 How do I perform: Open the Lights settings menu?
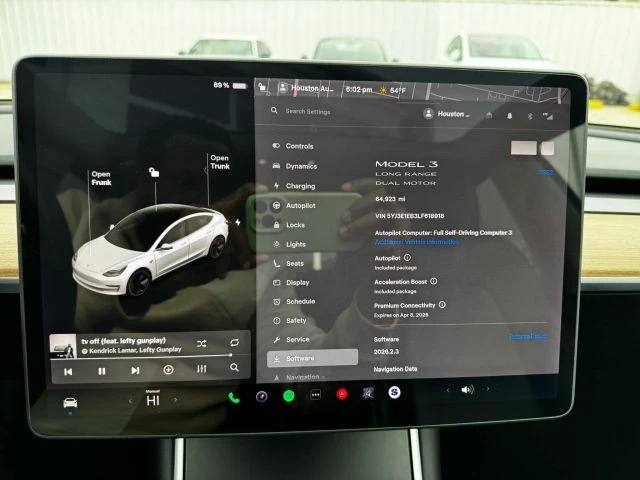point(289,244)
